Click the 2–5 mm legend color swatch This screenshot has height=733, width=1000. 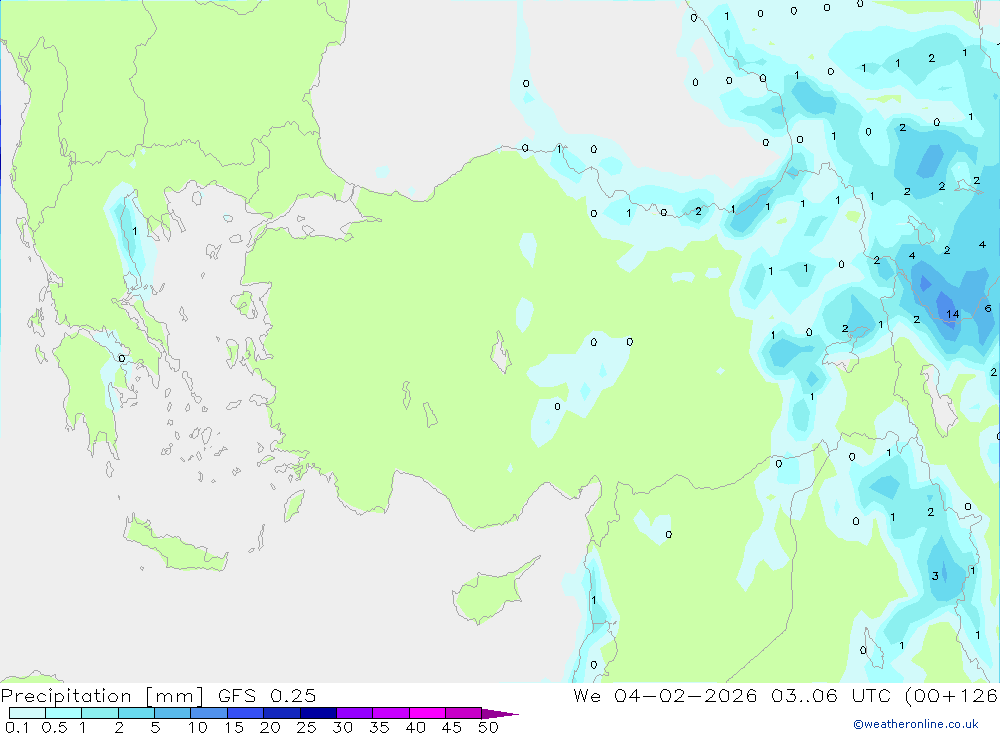click(136, 713)
